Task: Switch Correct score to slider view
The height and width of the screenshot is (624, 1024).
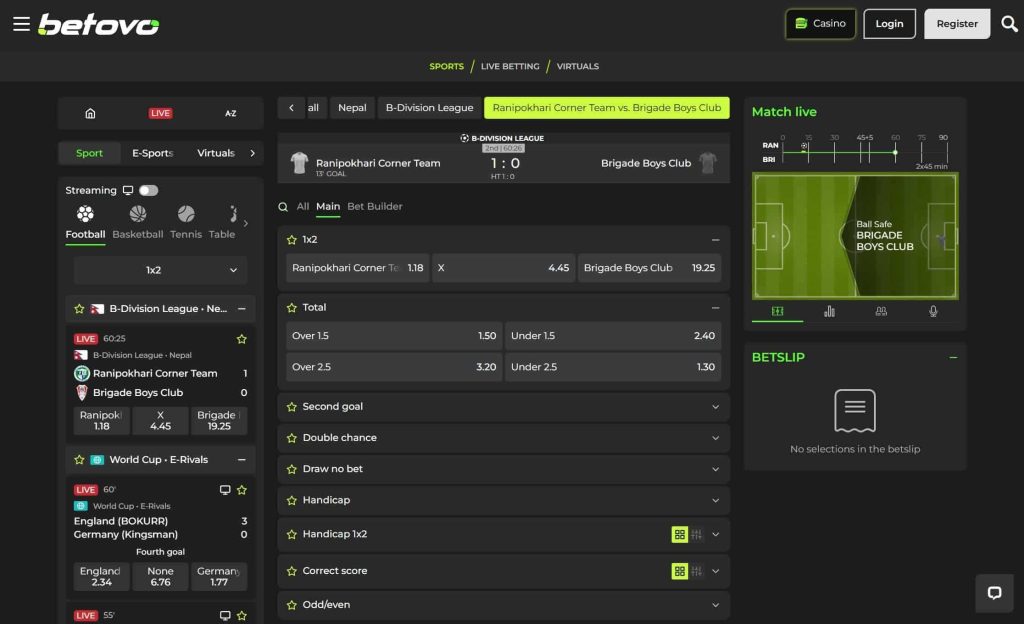Action: 697,571
